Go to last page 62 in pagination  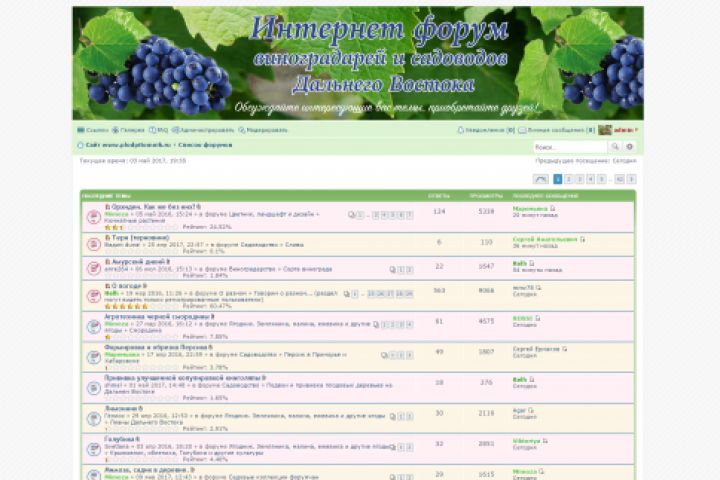tap(619, 179)
